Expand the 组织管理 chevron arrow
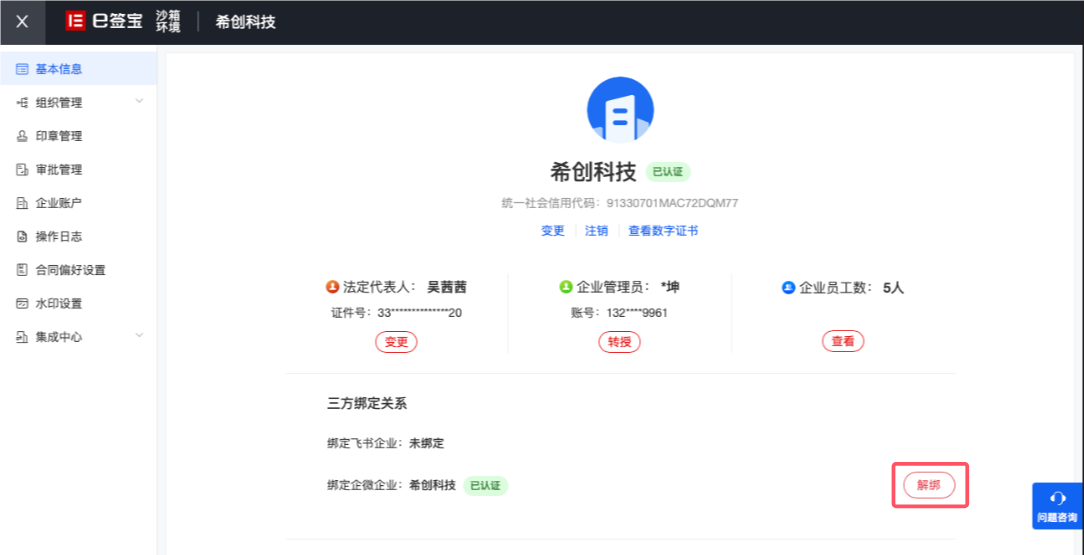The image size is (1084, 555). (x=139, y=102)
